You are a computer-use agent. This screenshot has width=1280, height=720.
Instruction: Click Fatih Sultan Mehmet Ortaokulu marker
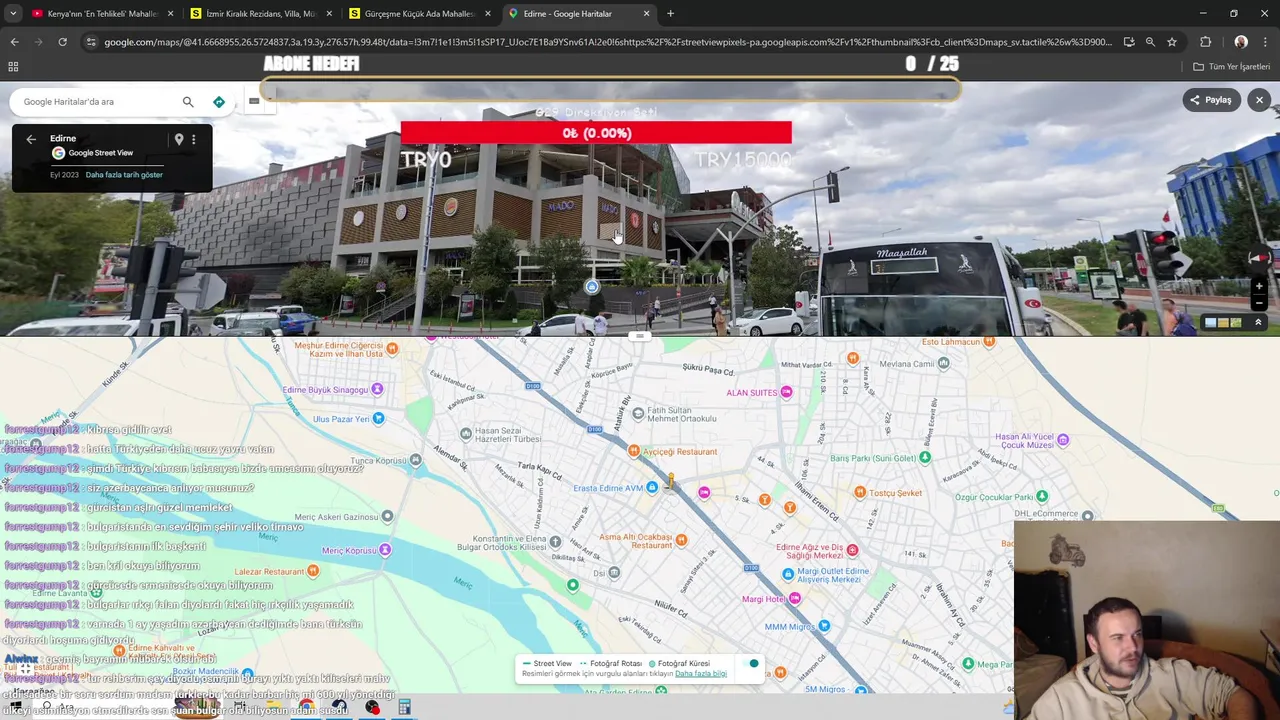(x=636, y=414)
